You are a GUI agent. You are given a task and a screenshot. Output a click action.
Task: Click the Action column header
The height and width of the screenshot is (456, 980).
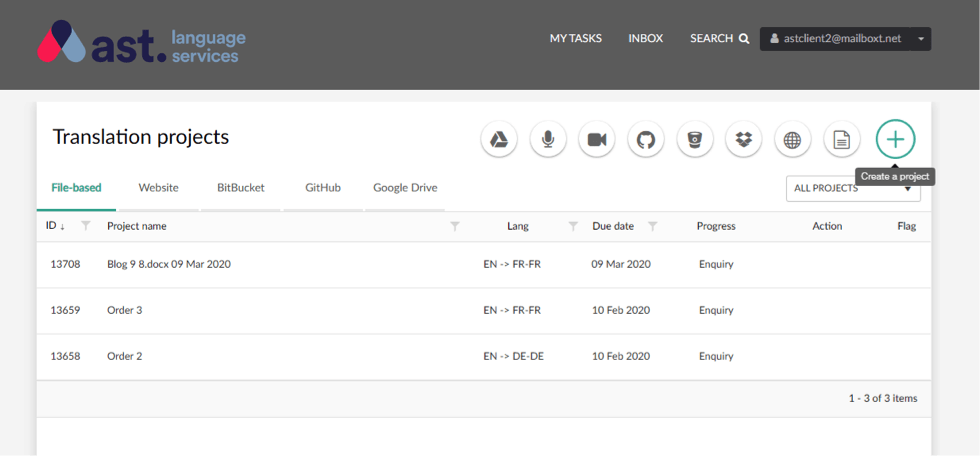coord(828,226)
